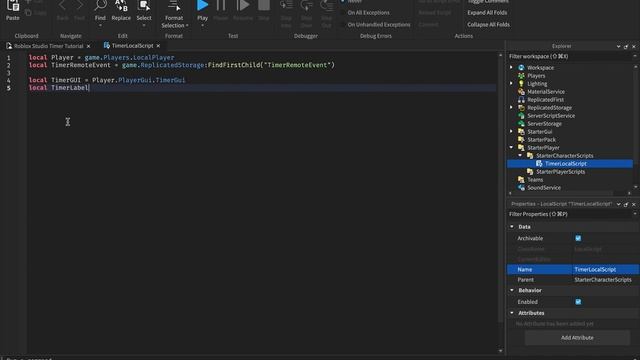
Task: Toggle the Archivable checkbox
Action: [578, 238]
